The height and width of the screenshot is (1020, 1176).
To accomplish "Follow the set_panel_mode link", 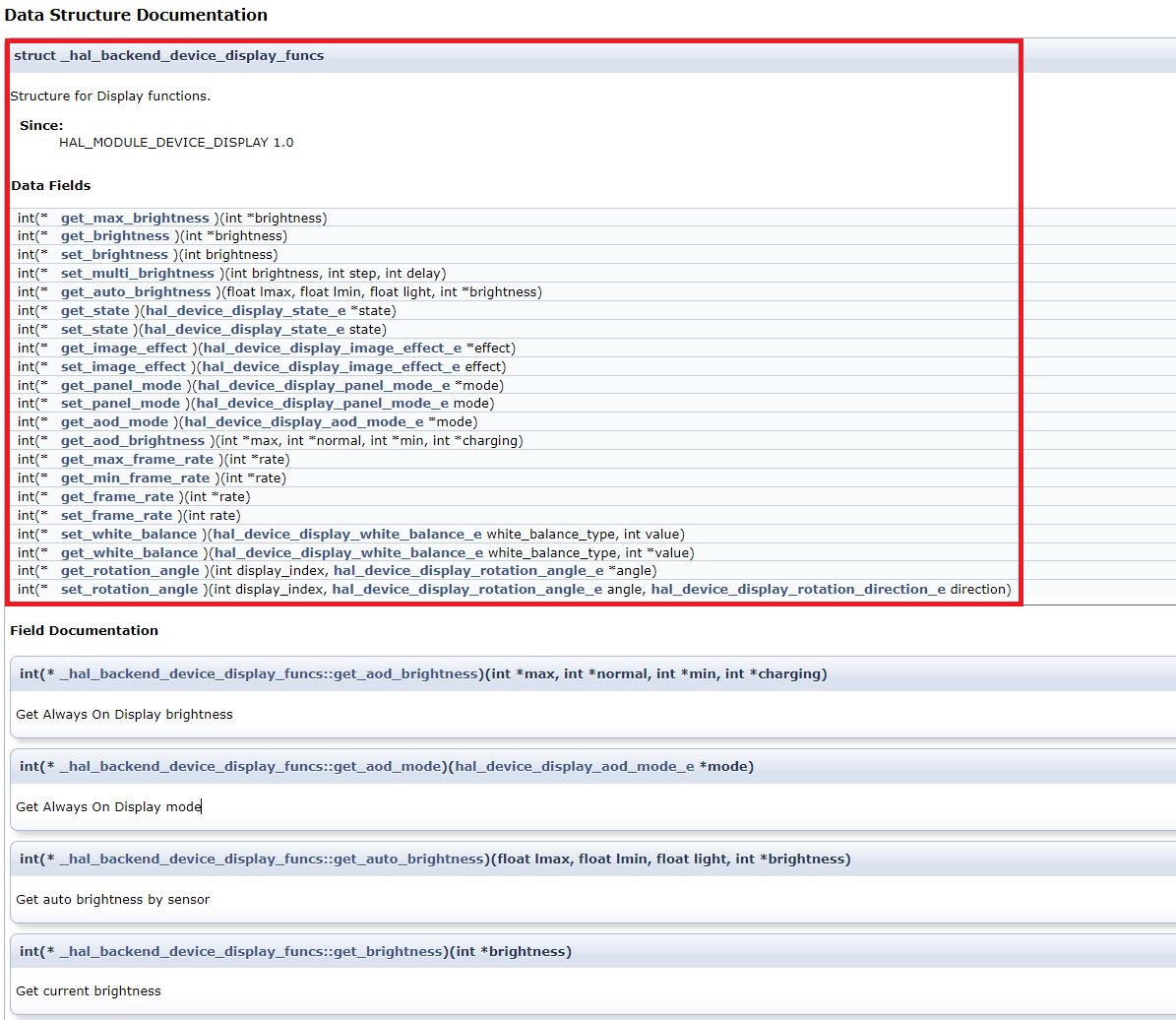I will [120, 403].
